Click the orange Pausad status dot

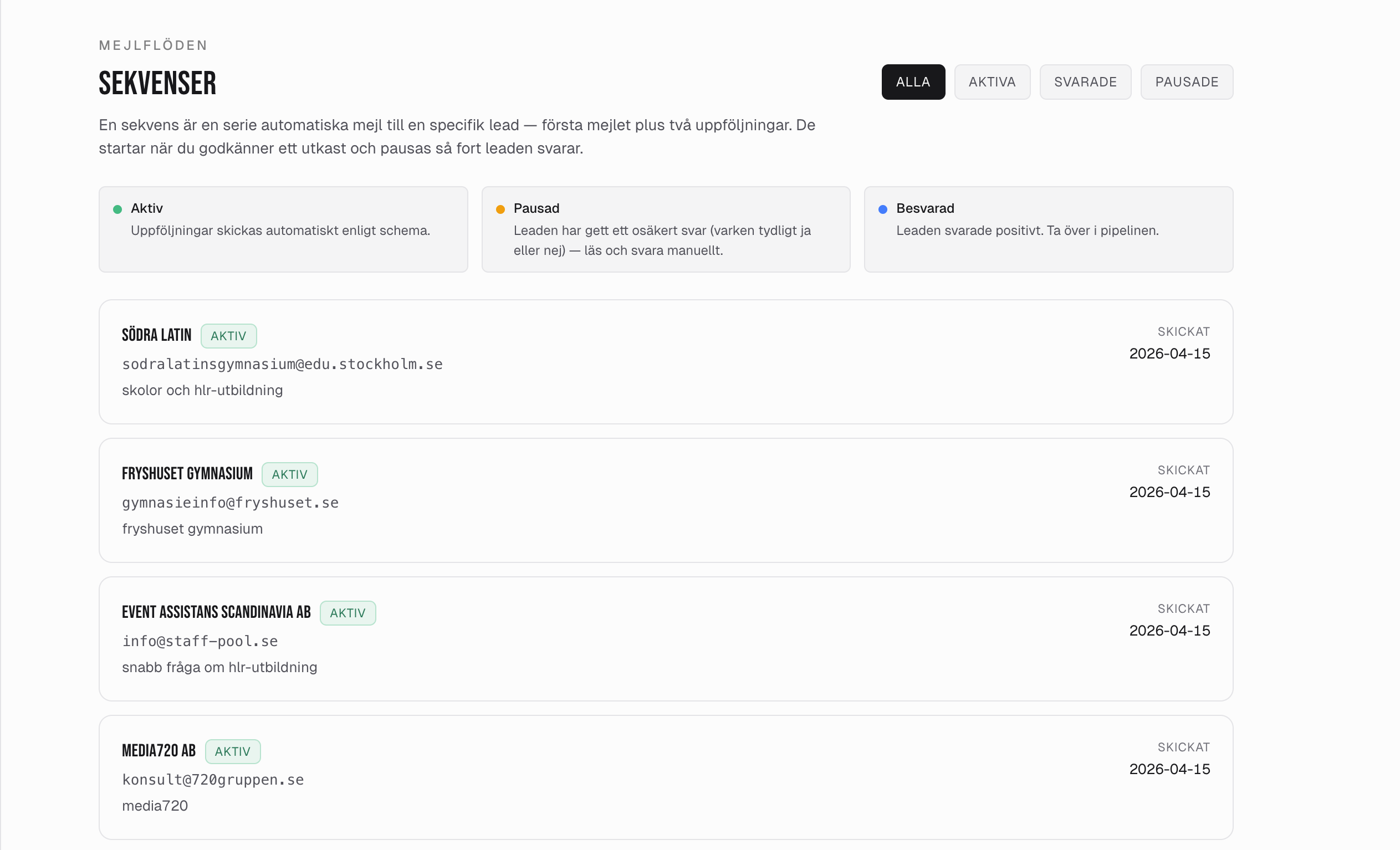500,209
